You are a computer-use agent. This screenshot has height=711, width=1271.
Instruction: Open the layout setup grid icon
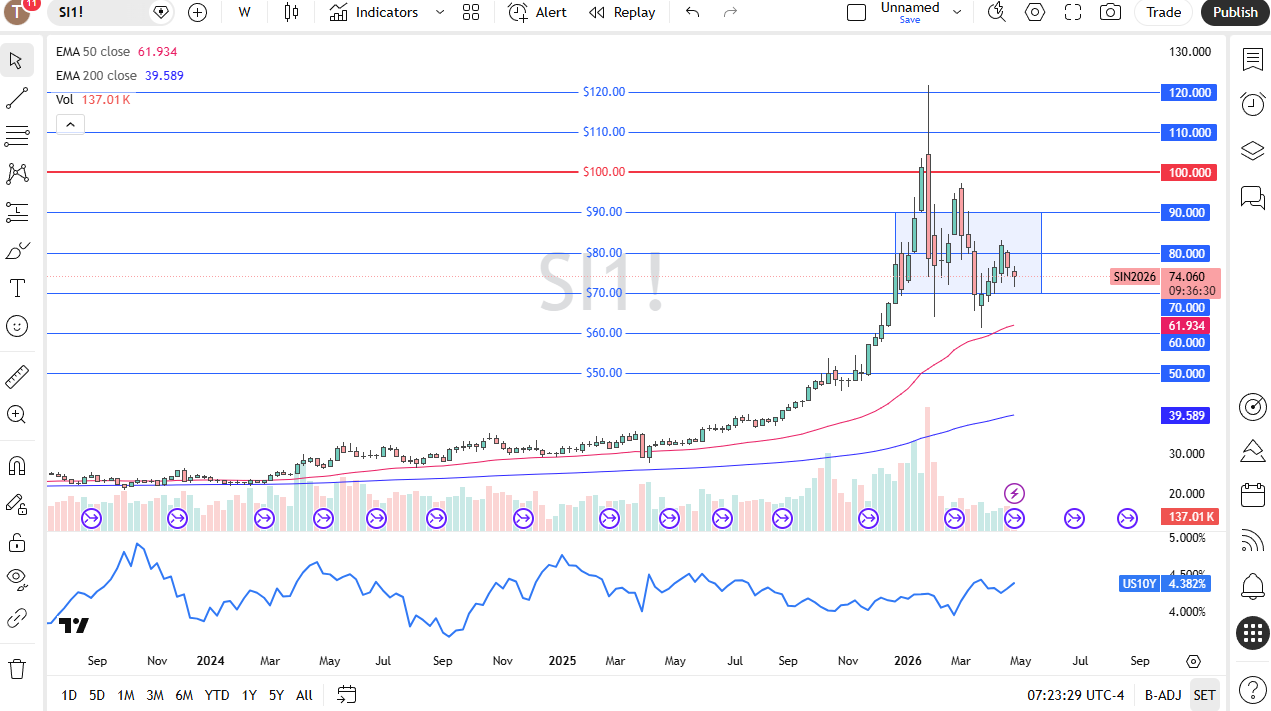[x=471, y=12]
